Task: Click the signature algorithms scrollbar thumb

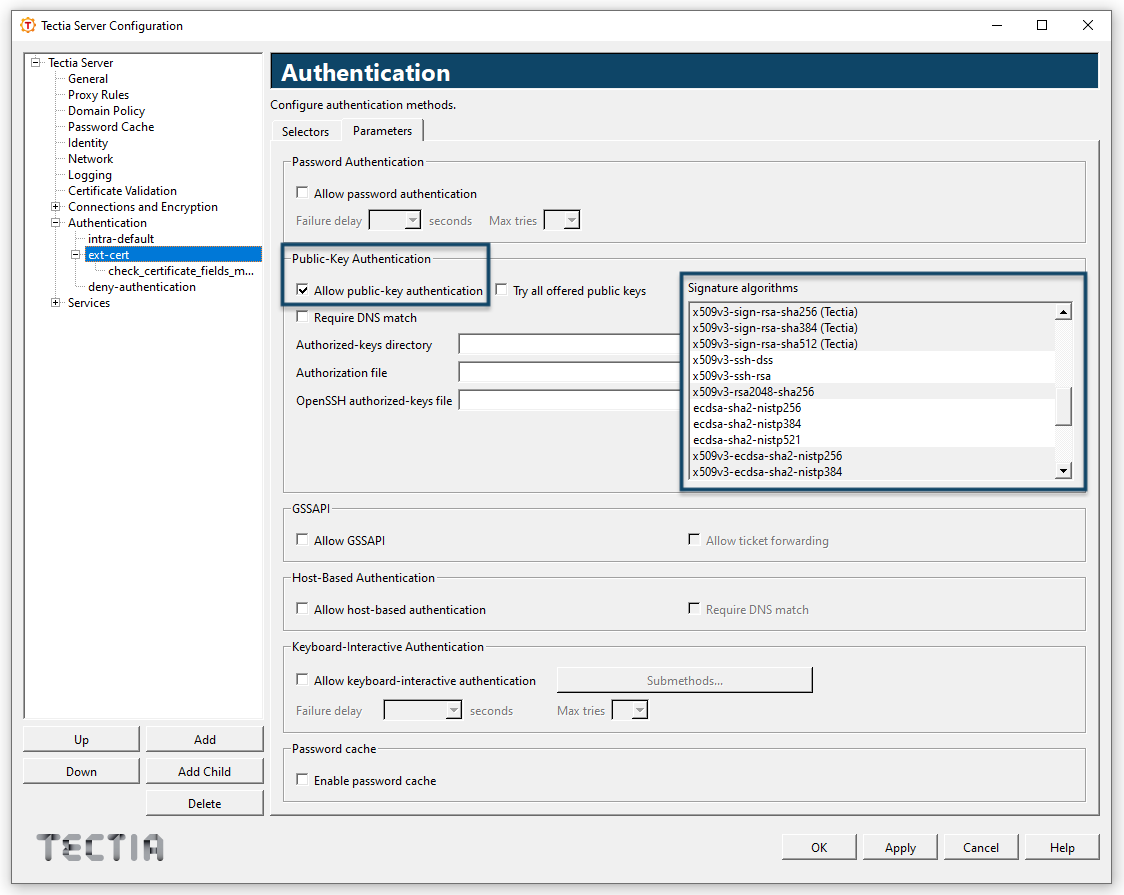Action: pos(1064,406)
